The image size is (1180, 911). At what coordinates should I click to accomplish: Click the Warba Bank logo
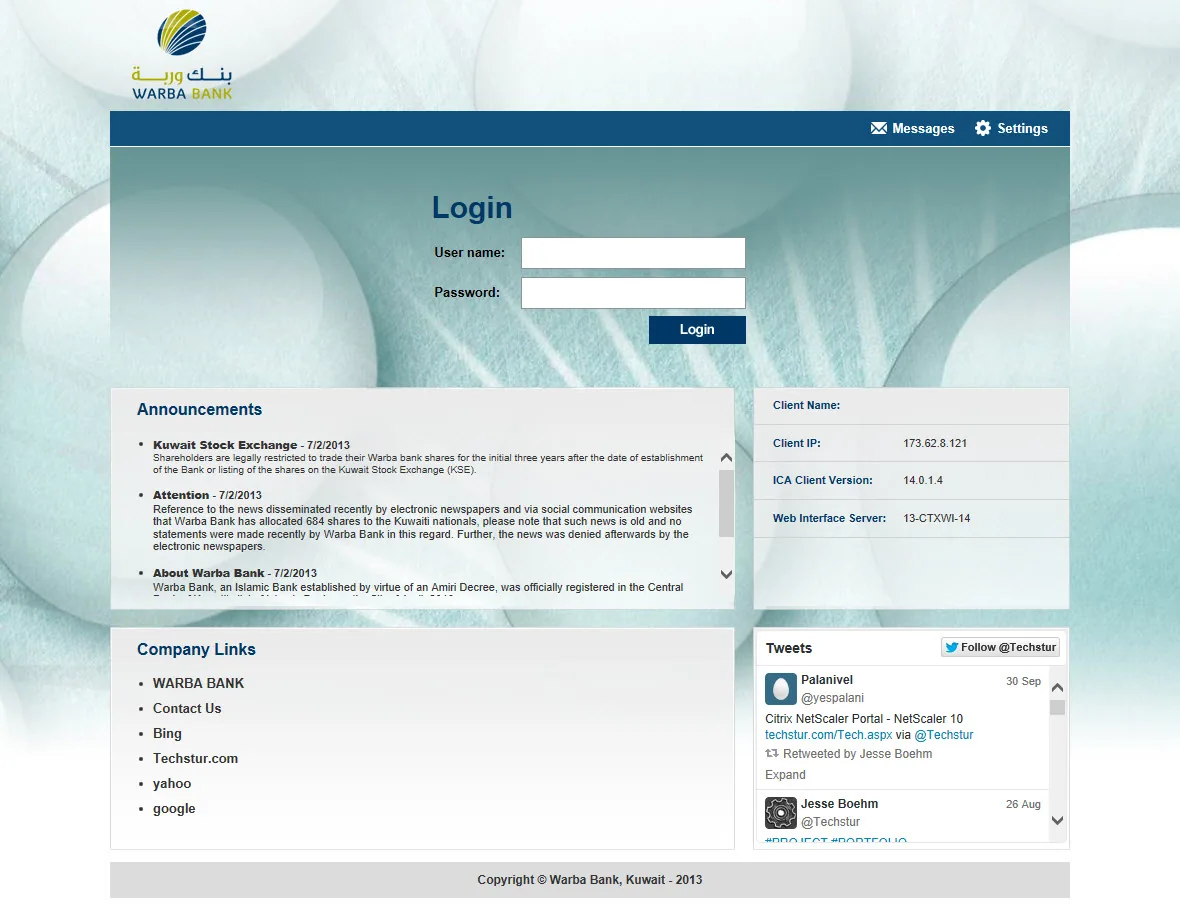coord(182,54)
